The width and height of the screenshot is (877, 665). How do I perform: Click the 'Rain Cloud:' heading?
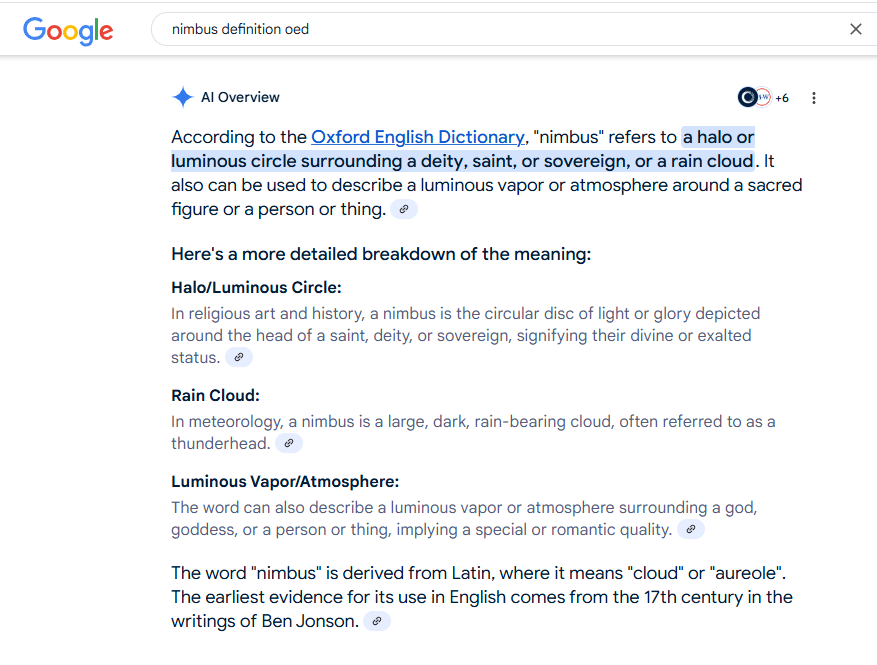[x=215, y=396]
